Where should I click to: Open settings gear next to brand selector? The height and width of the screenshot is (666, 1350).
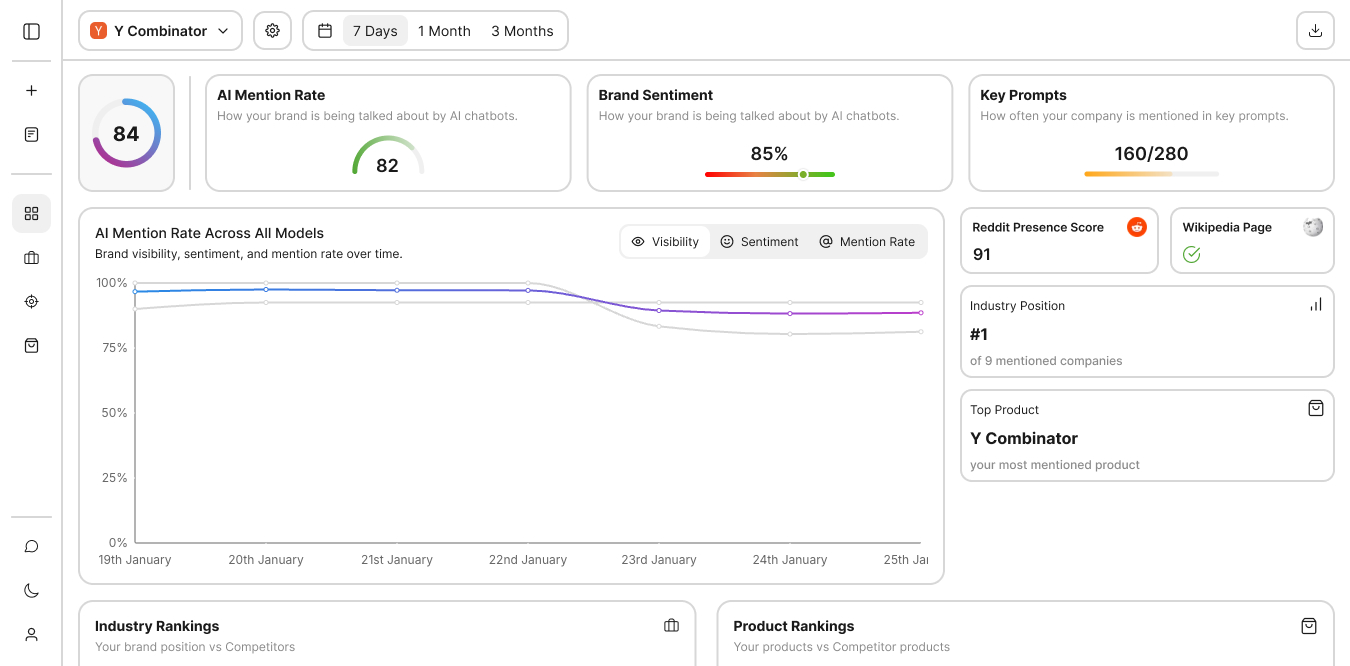tap(272, 31)
